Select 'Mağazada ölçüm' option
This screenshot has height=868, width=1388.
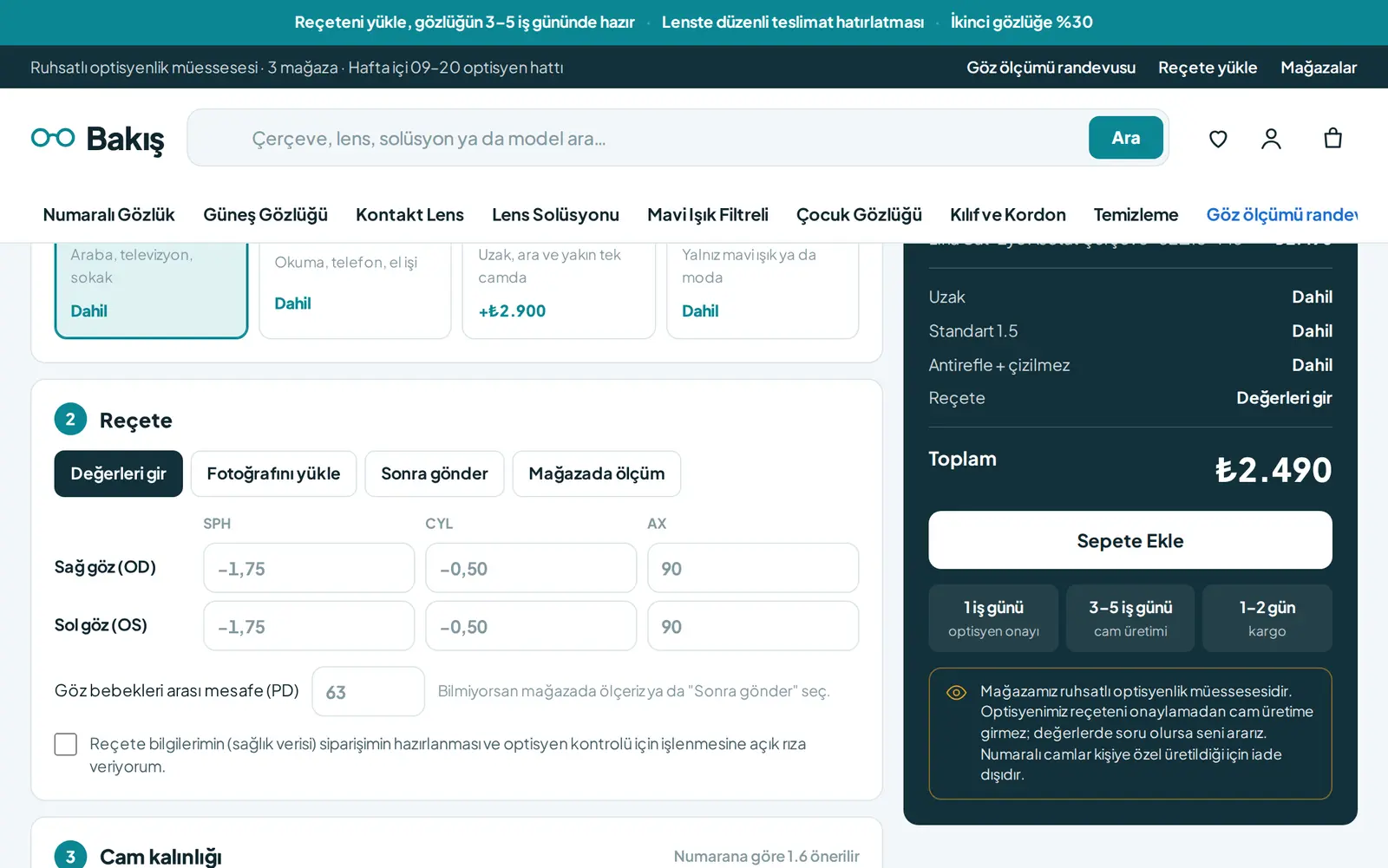point(597,473)
